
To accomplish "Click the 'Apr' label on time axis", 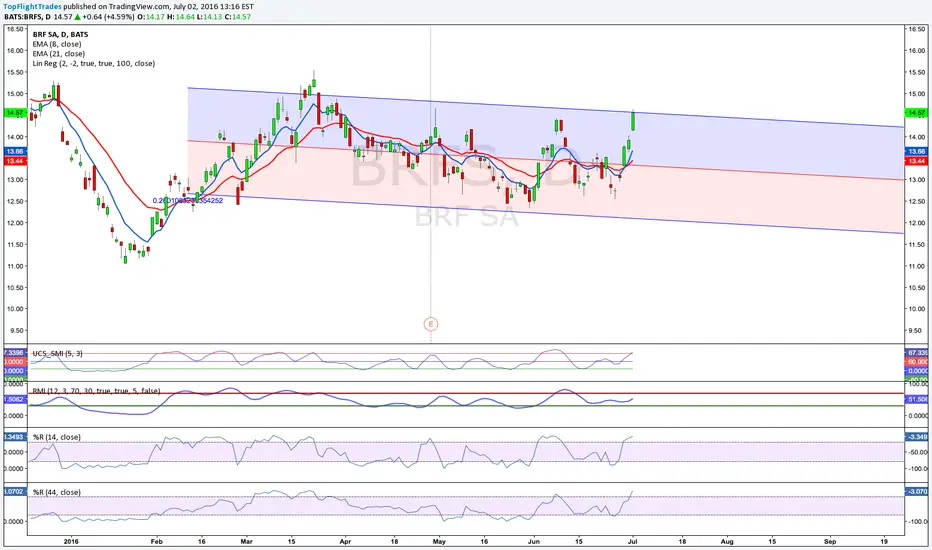I will [x=345, y=542].
